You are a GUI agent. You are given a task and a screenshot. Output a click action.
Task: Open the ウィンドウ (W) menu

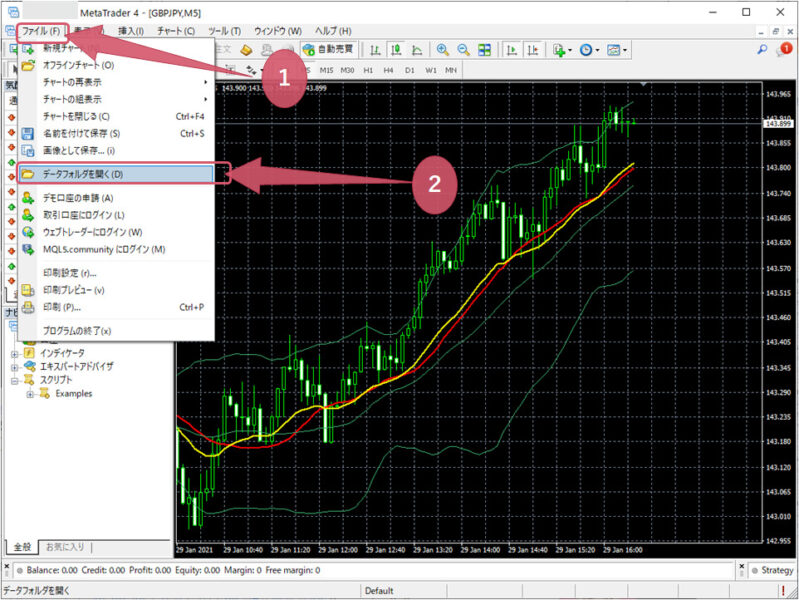[x=278, y=31]
